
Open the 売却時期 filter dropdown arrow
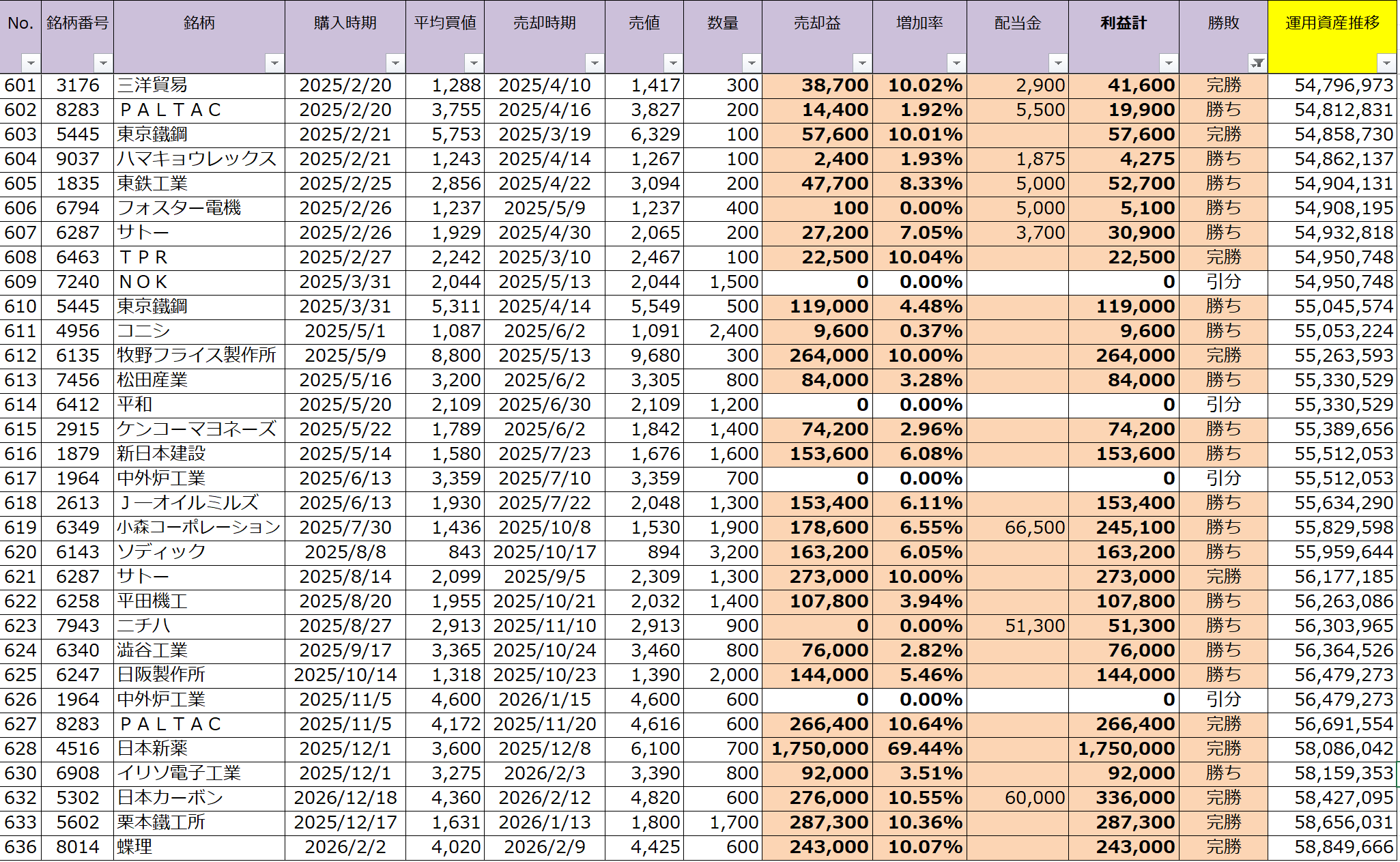(x=595, y=63)
